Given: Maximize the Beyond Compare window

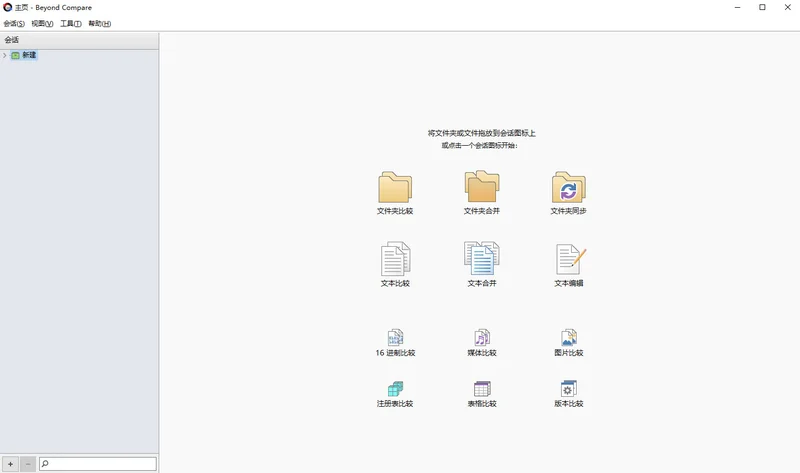Looking at the screenshot, I should [762, 7].
